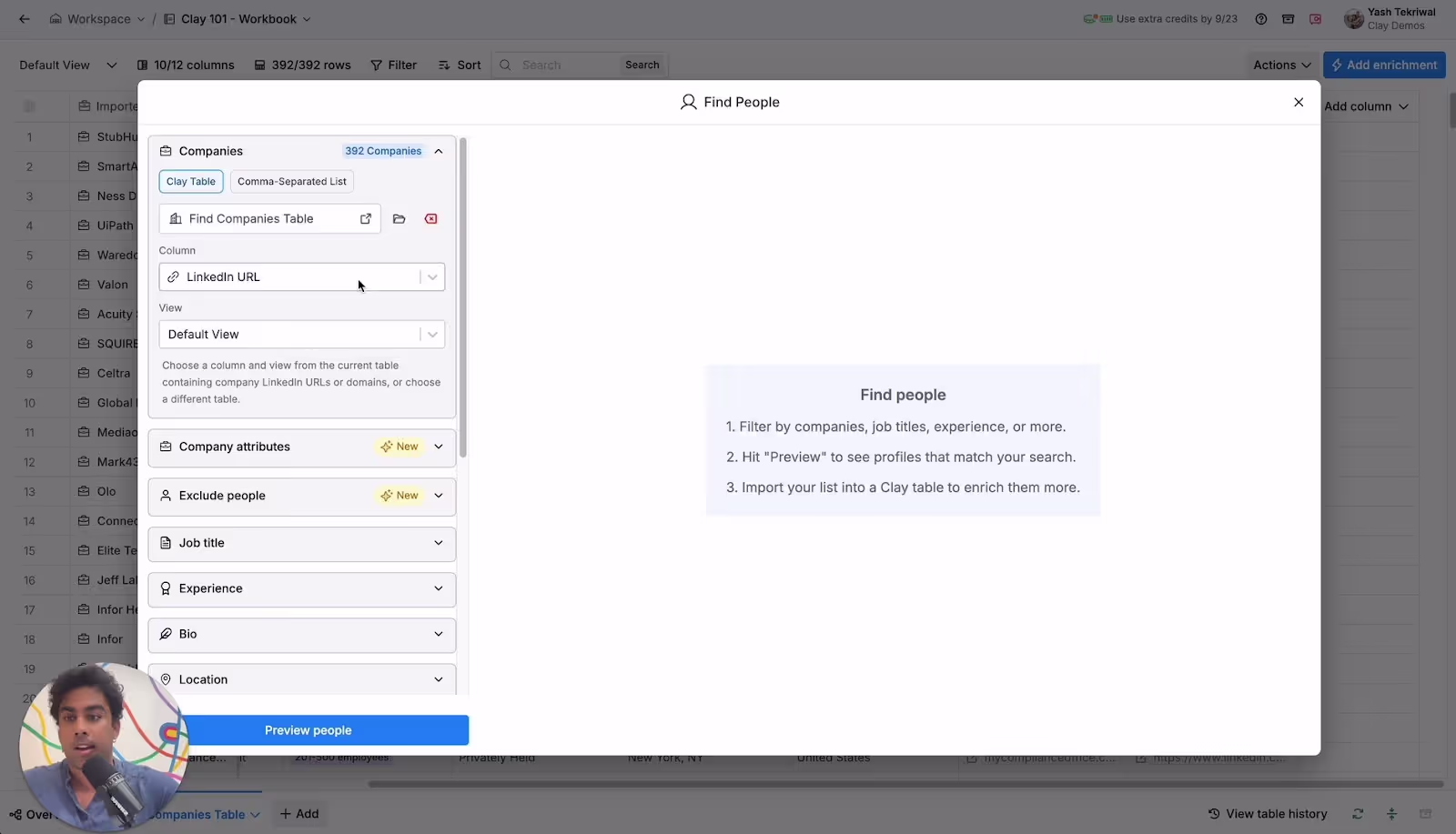The image size is (1456, 834).
Task: Open the Filter option
Action: pos(393,65)
